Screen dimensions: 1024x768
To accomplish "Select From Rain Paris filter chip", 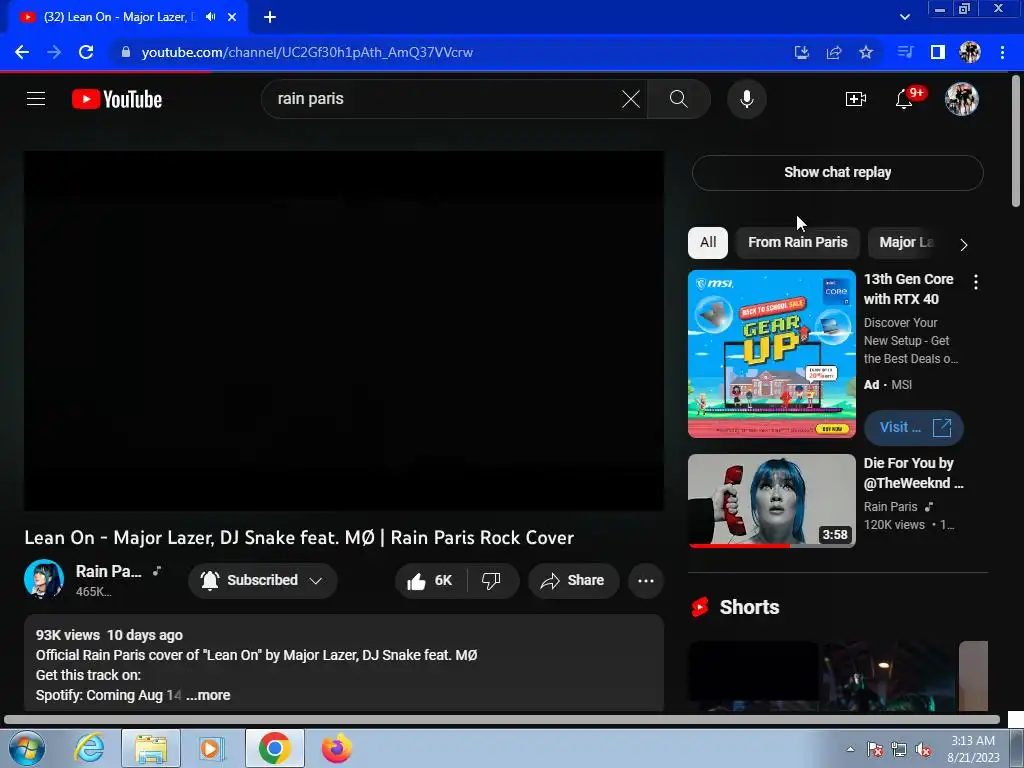I will pos(797,242).
